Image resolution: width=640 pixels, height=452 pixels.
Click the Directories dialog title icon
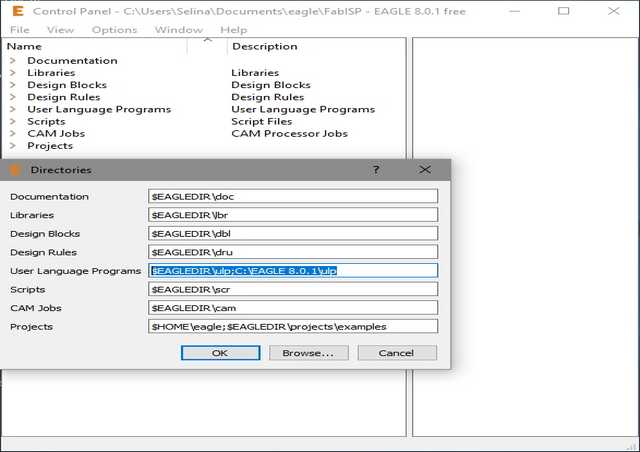coord(15,170)
